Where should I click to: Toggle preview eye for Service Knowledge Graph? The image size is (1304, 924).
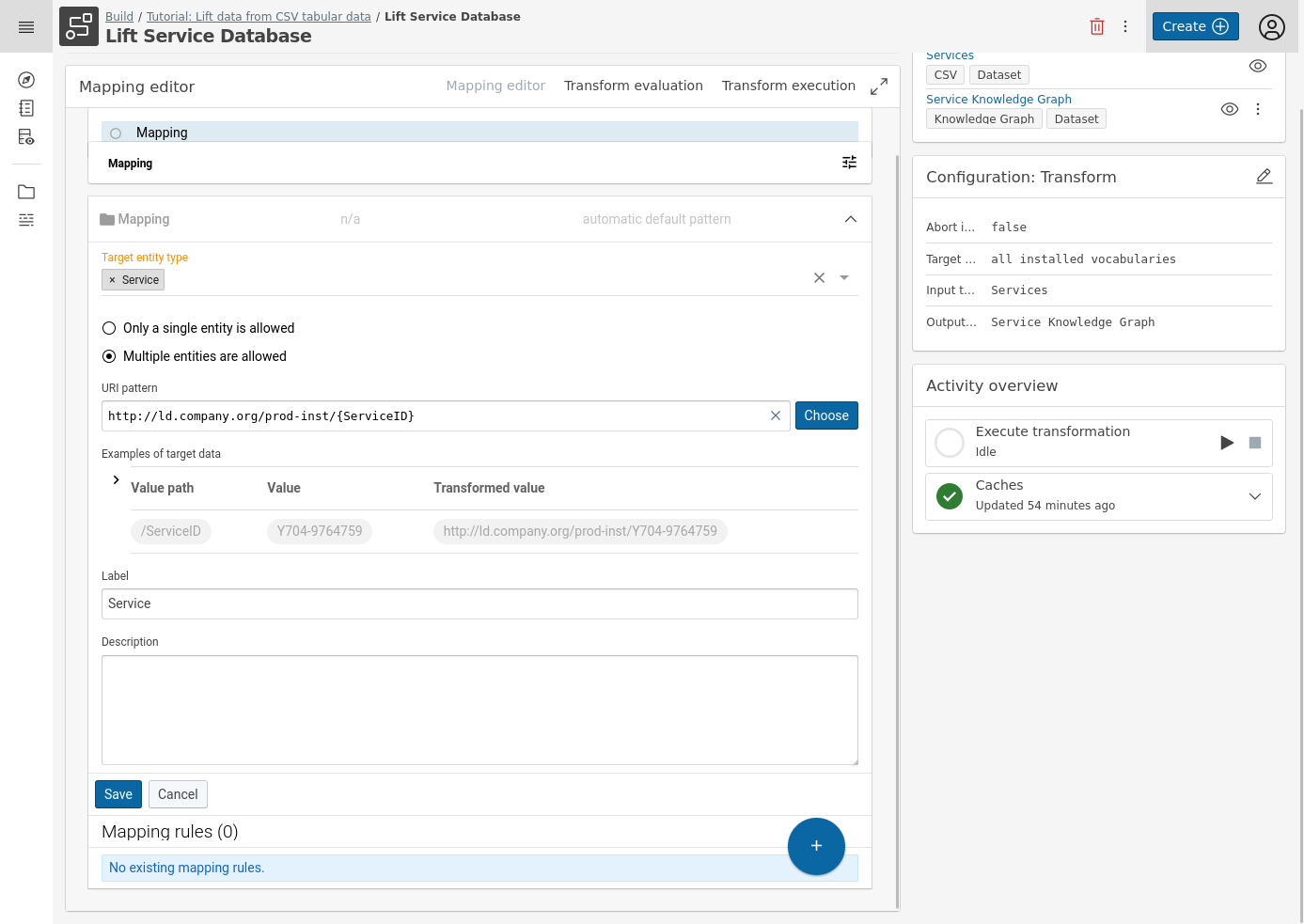point(1229,109)
